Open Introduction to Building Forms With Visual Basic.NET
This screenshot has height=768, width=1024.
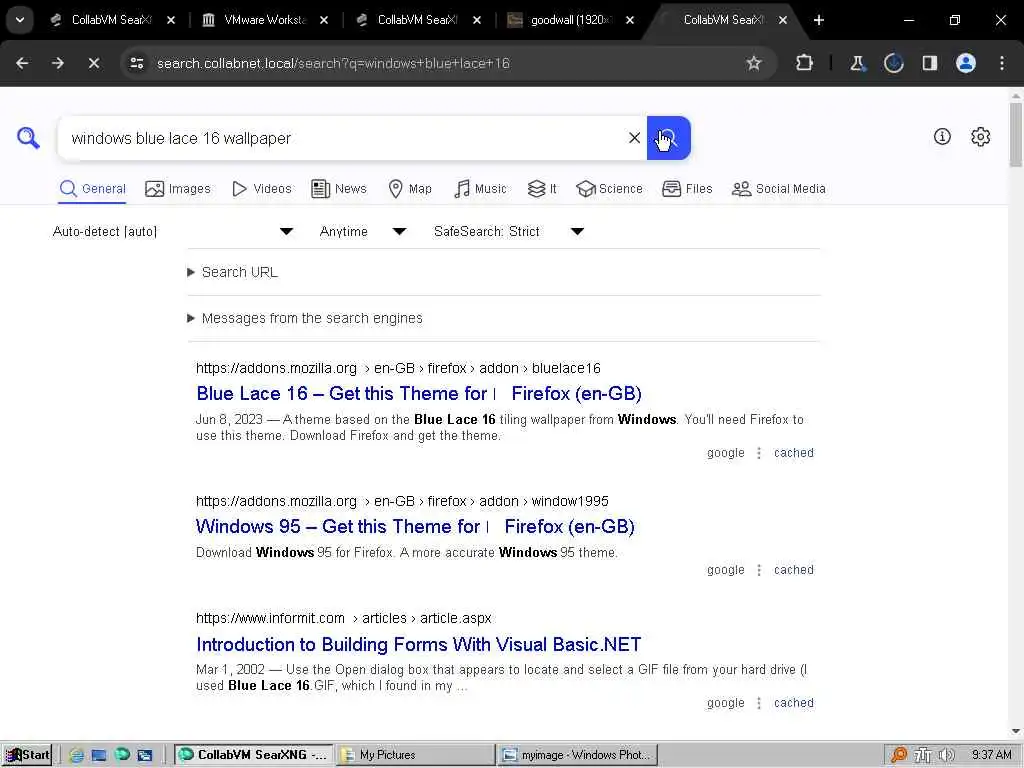419,645
